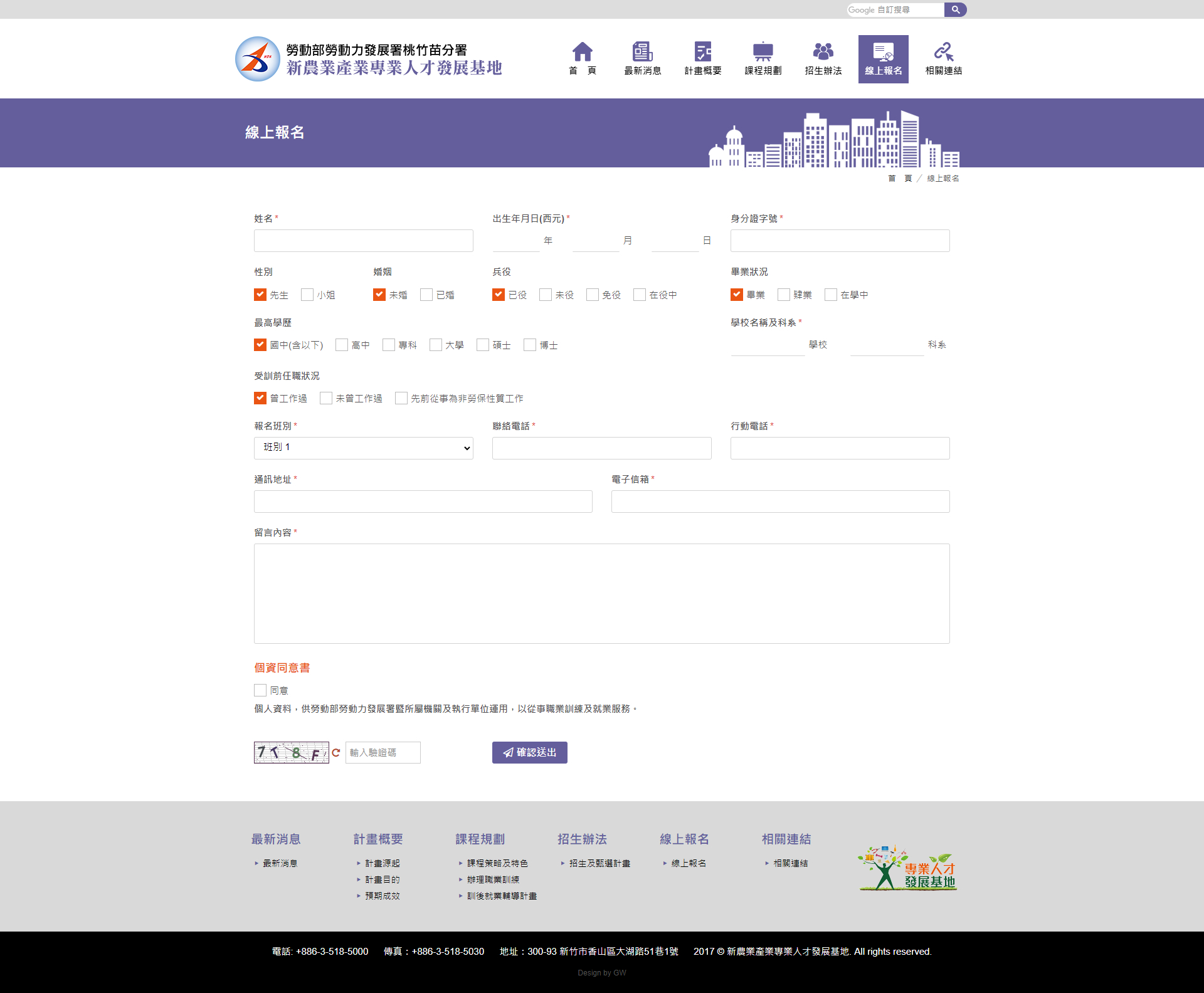Open the 最新消息 news icon
Viewport: 1204px width, 993px height.
[x=642, y=51]
